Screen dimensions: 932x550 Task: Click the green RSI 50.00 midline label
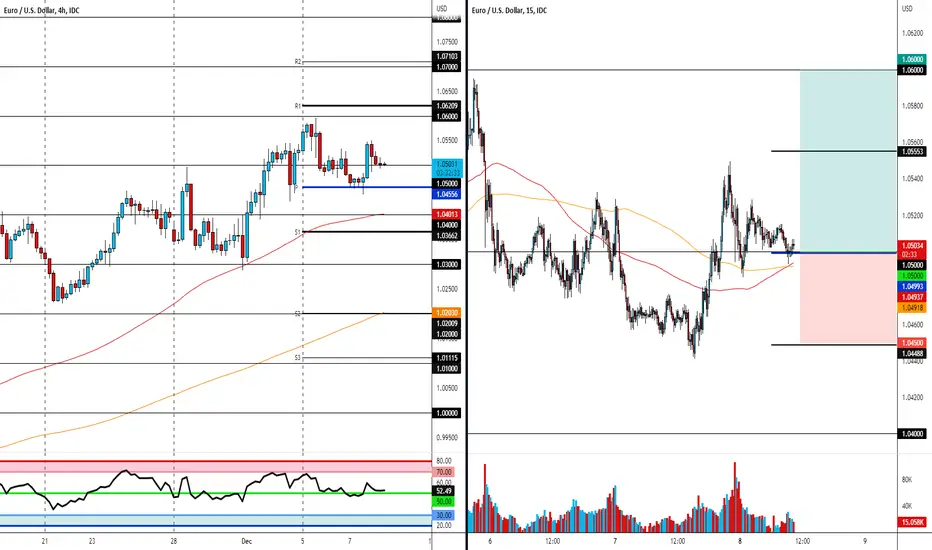coord(444,502)
